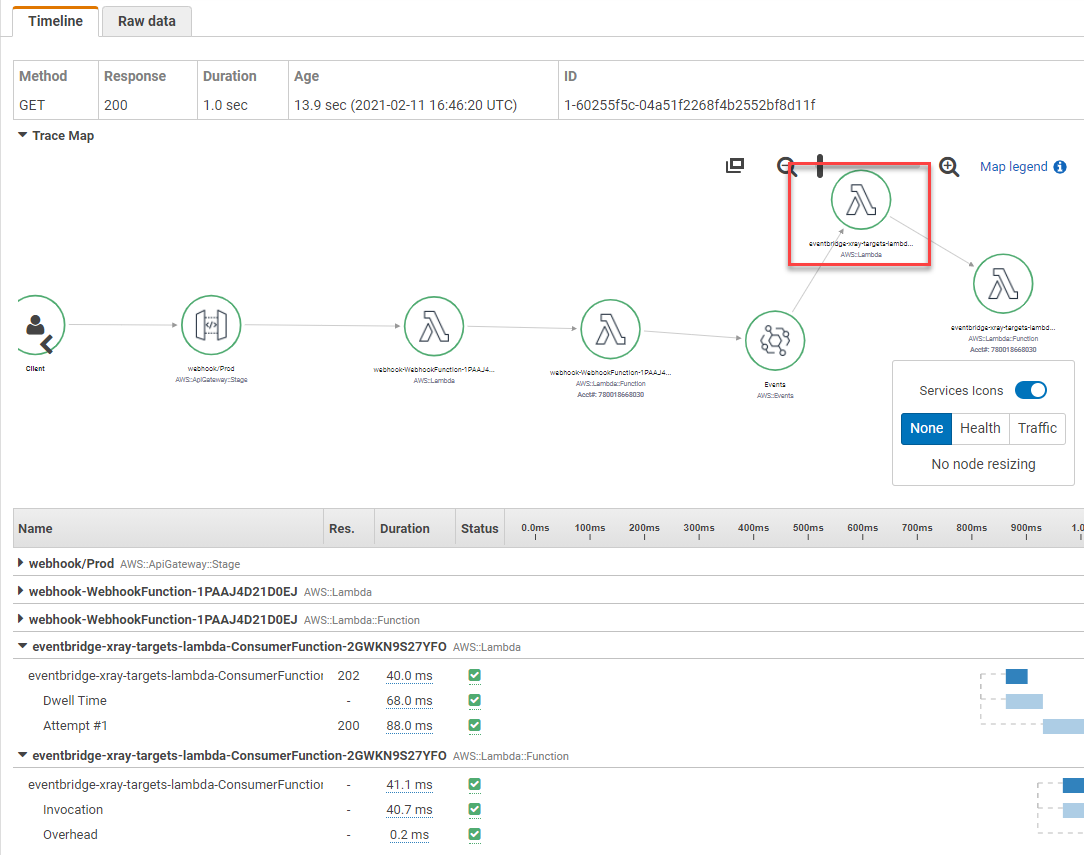The image size is (1084, 855).
Task: Select the webhook-WebhookFunction Lambda::Function node
Action: pyautogui.click(x=610, y=329)
